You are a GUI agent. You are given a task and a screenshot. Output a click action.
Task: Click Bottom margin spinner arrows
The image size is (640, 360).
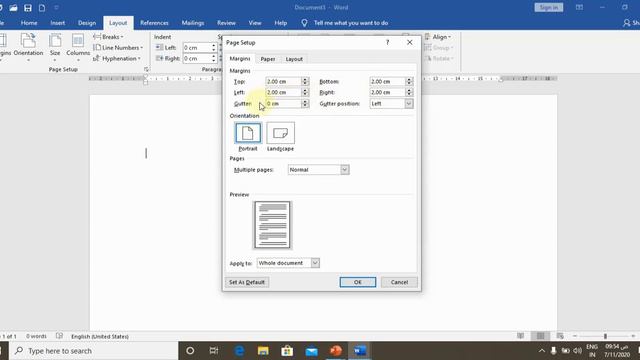pyautogui.click(x=409, y=82)
